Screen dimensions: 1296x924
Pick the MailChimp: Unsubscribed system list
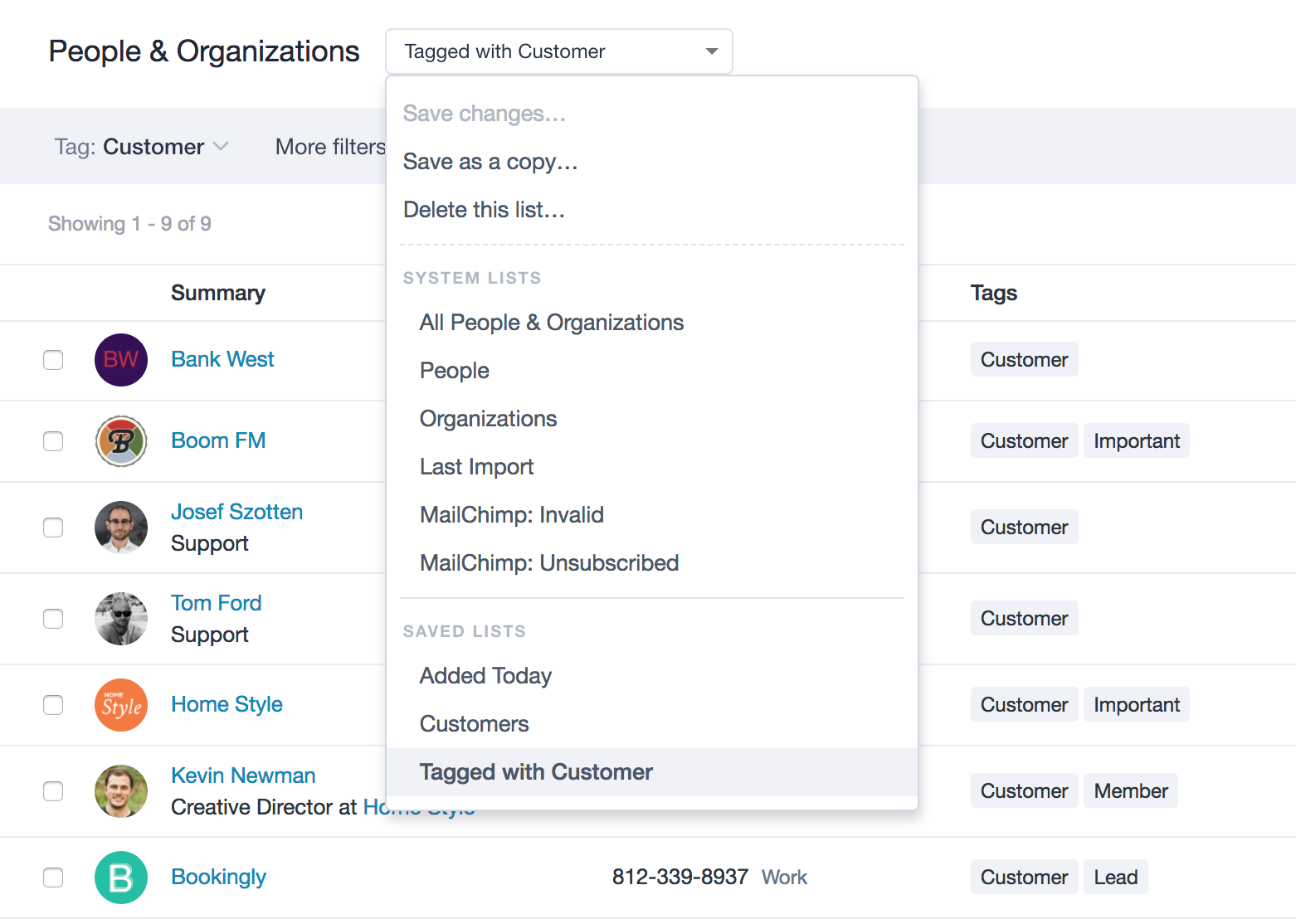click(x=549, y=563)
